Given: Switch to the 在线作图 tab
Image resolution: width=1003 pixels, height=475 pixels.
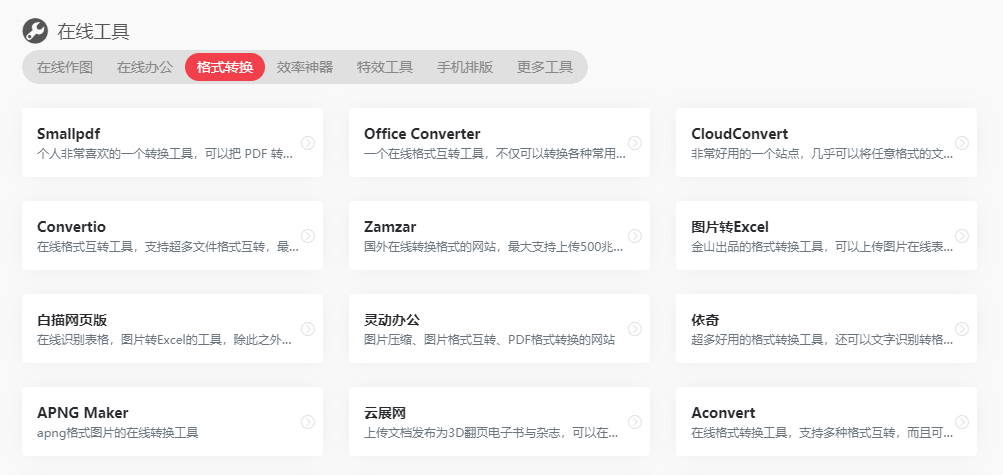Looking at the screenshot, I should click(x=65, y=67).
